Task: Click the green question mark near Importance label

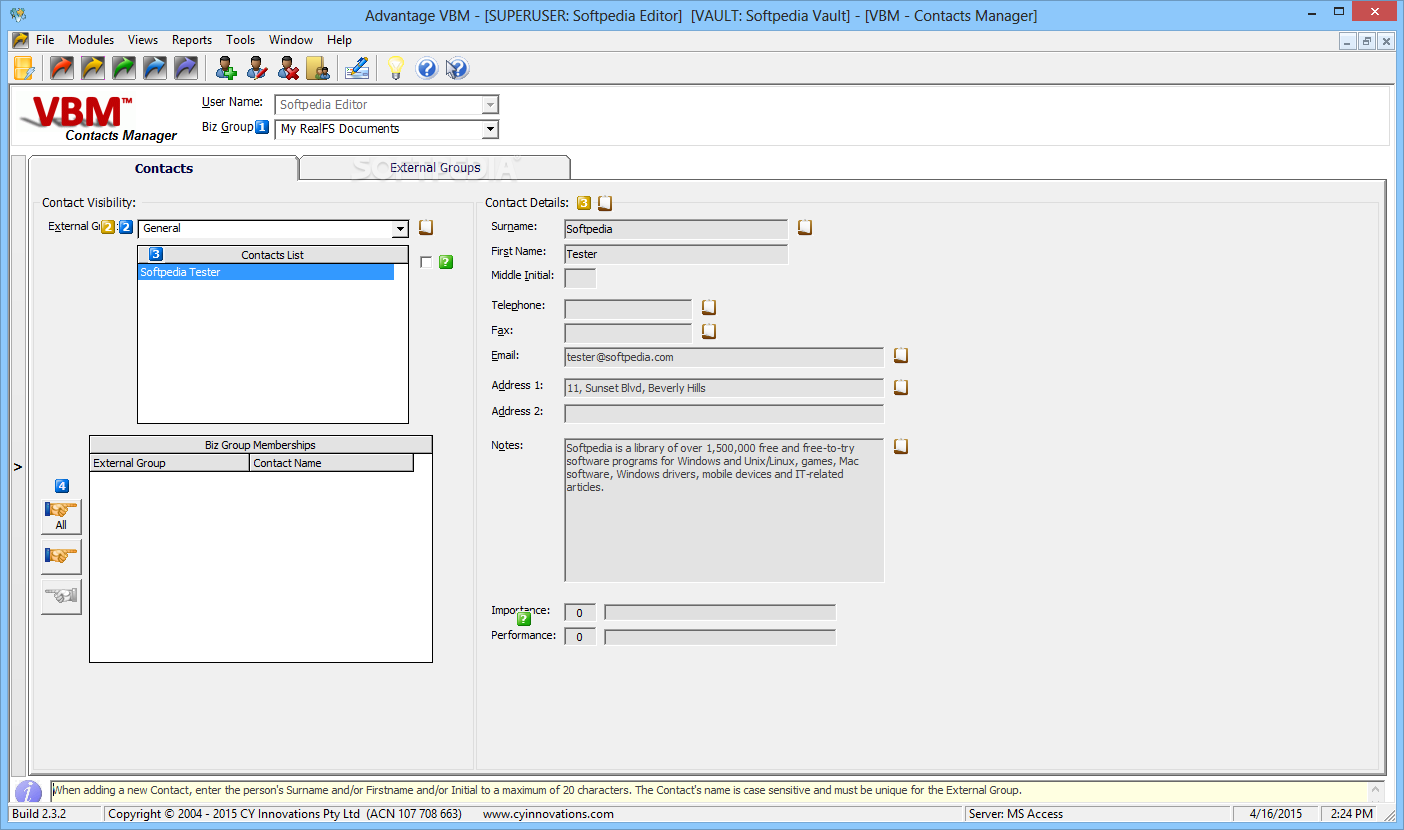Action: [x=524, y=619]
